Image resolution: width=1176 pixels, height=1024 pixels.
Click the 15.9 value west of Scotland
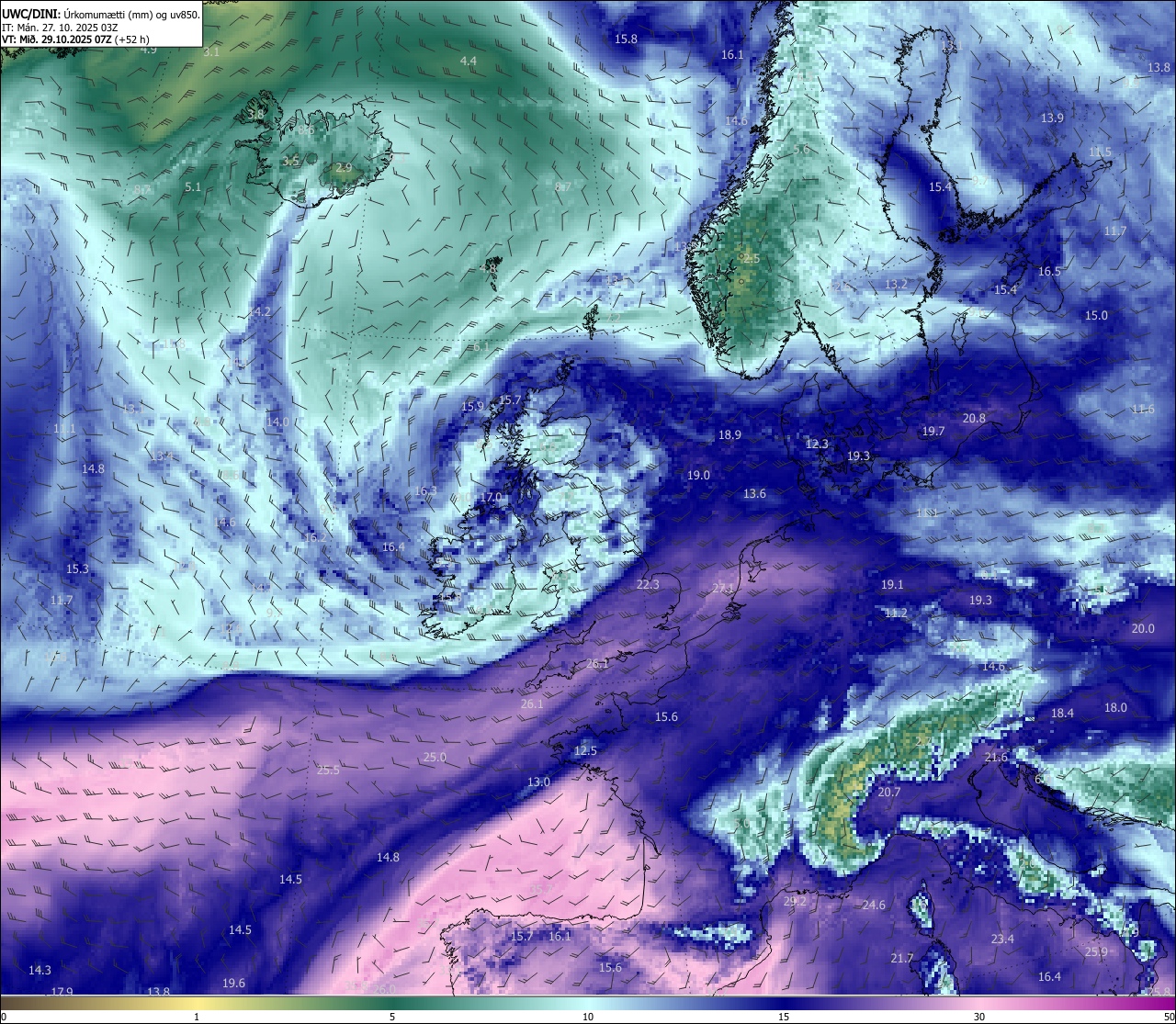tap(472, 406)
